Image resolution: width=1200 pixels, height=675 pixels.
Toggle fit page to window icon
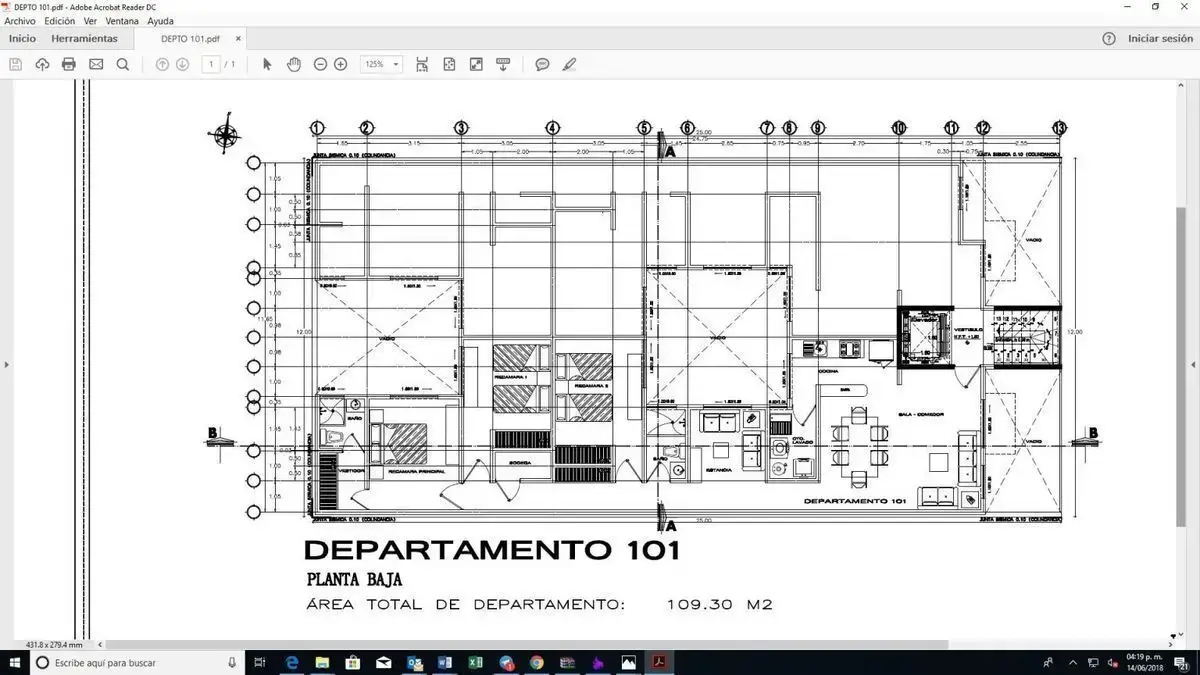coord(449,64)
